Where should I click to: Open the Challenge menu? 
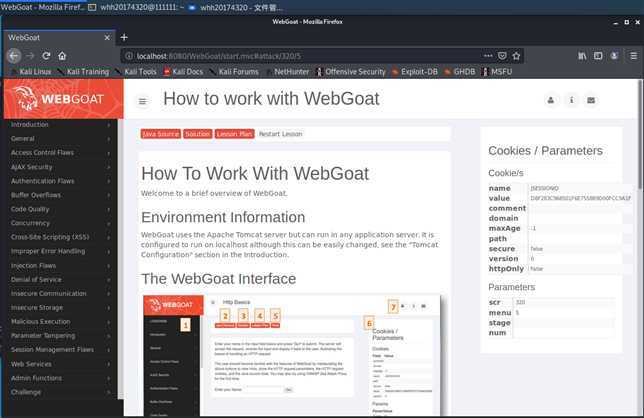[60, 392]
